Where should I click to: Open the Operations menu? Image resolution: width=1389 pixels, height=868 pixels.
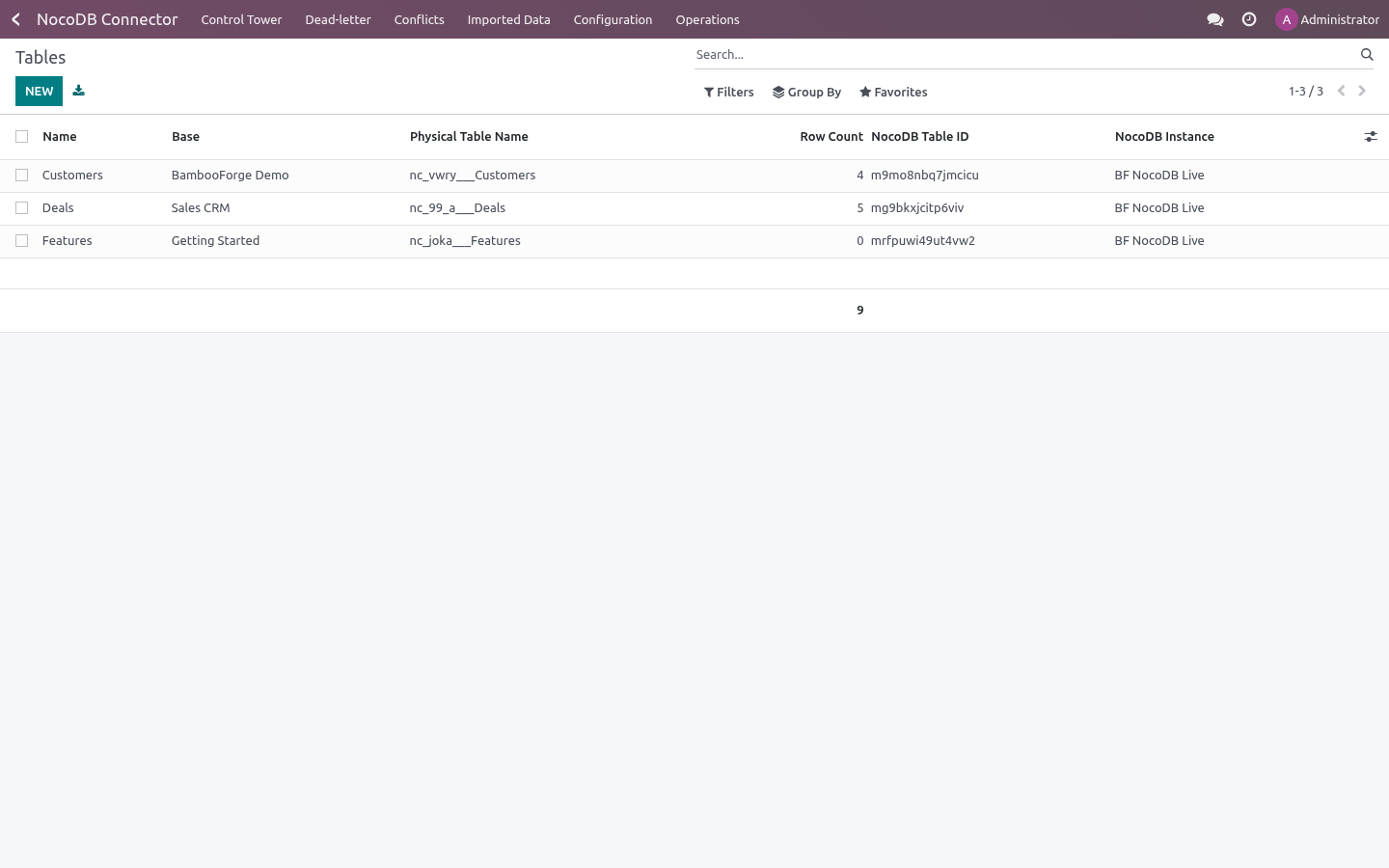click(x=707, y=19)
